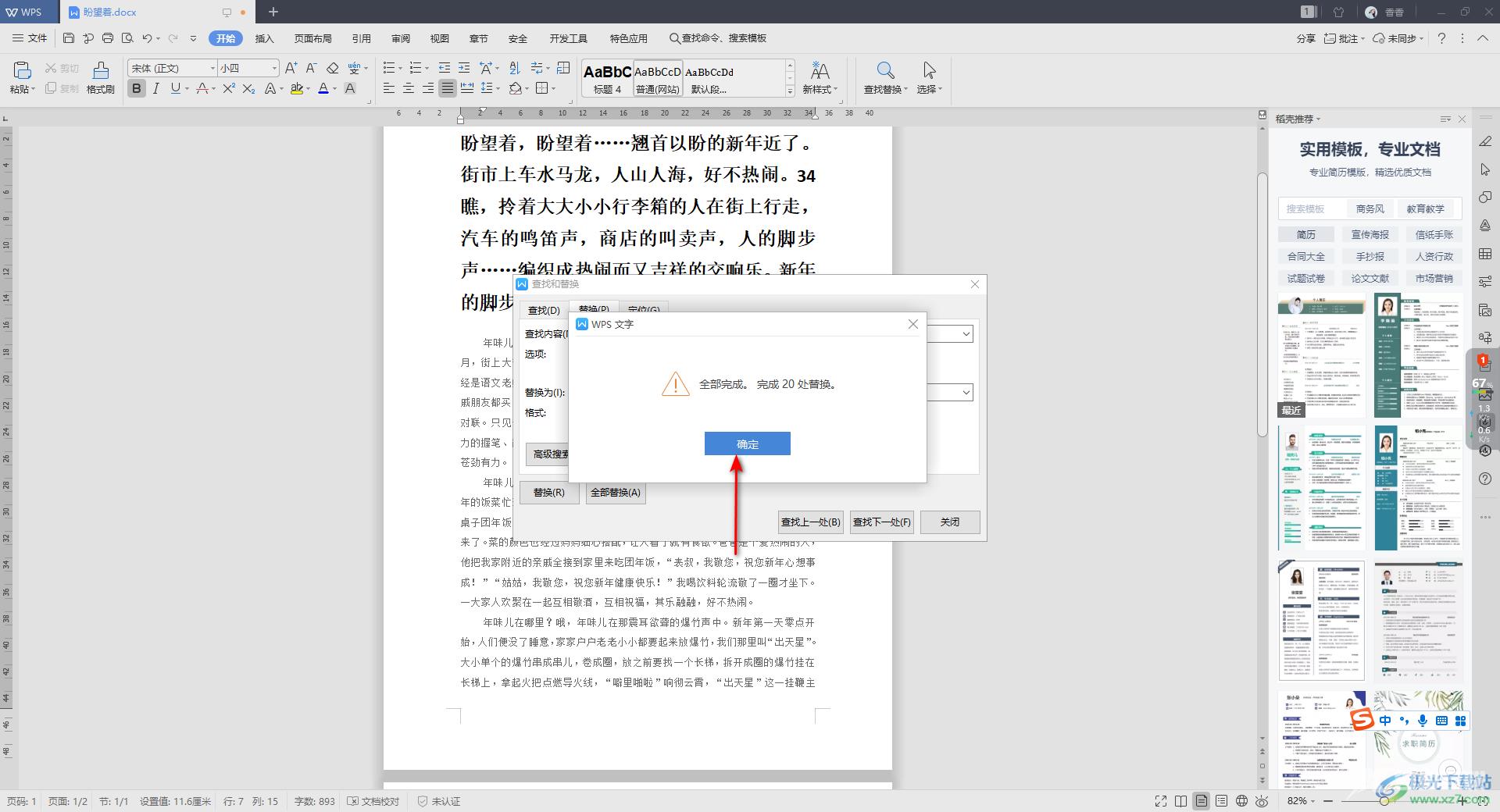1500x812 pixels.
Task: Click the 全部替换(A) button
Action: [x=615, y=493]
